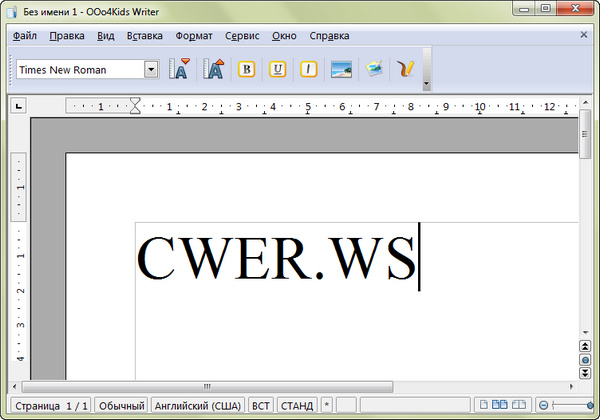The width and height of the screenshot is (600, 420).
Task: Open the navigation button between page arrows
Action: click(x=585, y=359)
